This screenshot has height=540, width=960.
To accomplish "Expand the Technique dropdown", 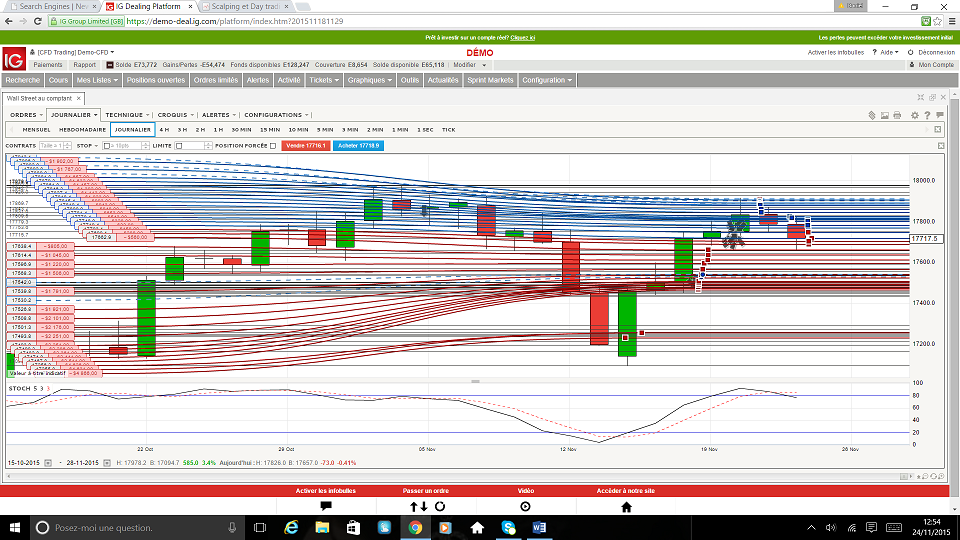I will (x=127, y=114).
